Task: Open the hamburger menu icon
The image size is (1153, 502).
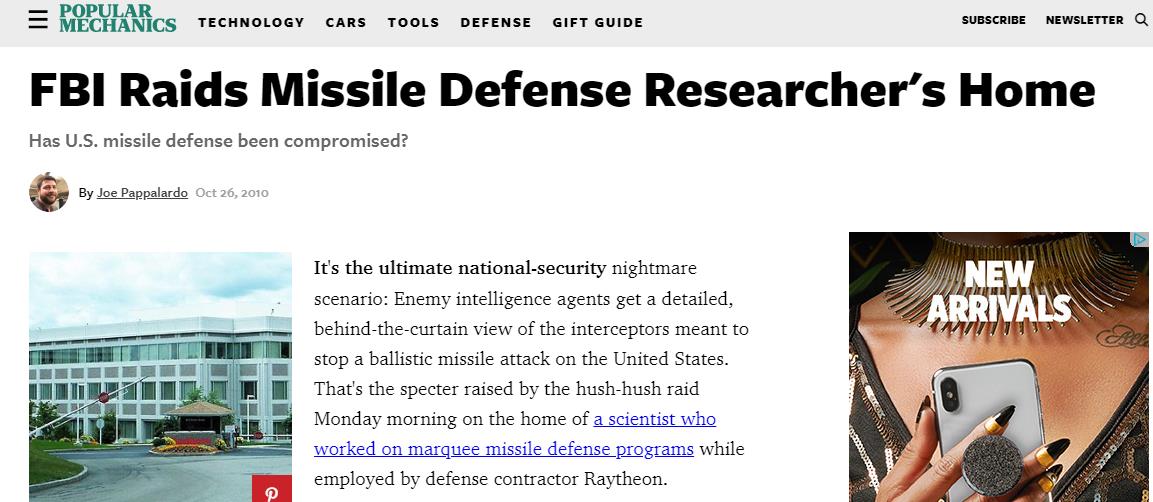Action: click(38, 21)
